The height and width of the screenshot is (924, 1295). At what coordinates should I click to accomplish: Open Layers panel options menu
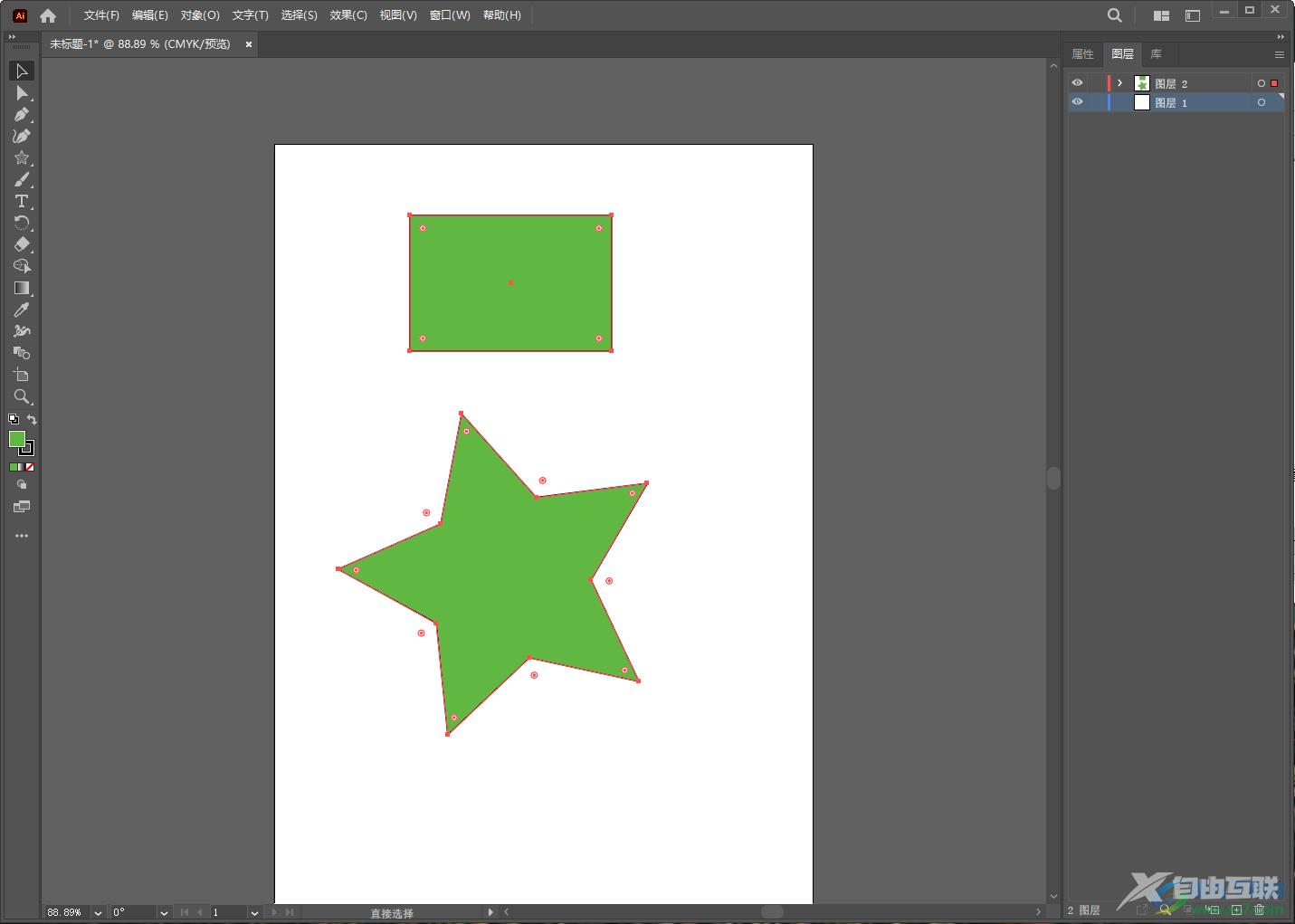pyautogui.click(x=1280, y=54)
